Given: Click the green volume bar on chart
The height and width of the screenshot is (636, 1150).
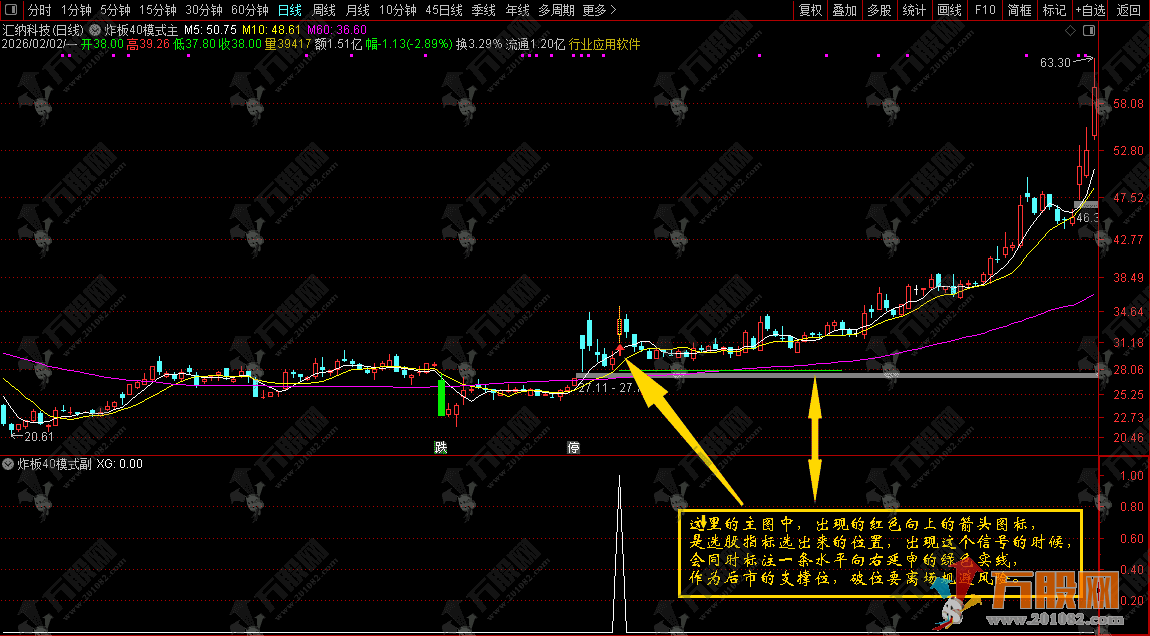Looking at the screenshot, I should [440, 397].
